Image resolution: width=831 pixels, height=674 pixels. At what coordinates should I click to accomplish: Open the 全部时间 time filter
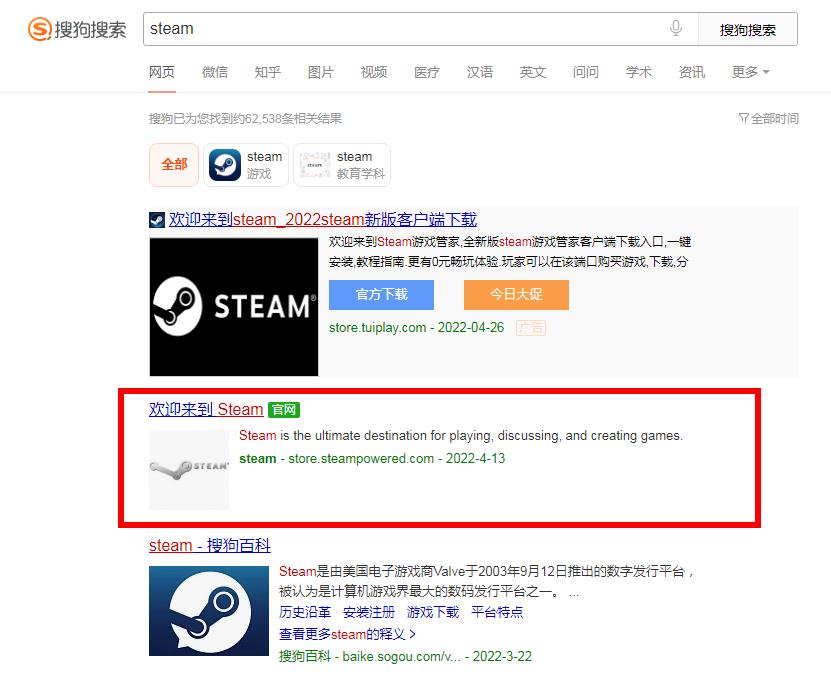tap(768, 118)
